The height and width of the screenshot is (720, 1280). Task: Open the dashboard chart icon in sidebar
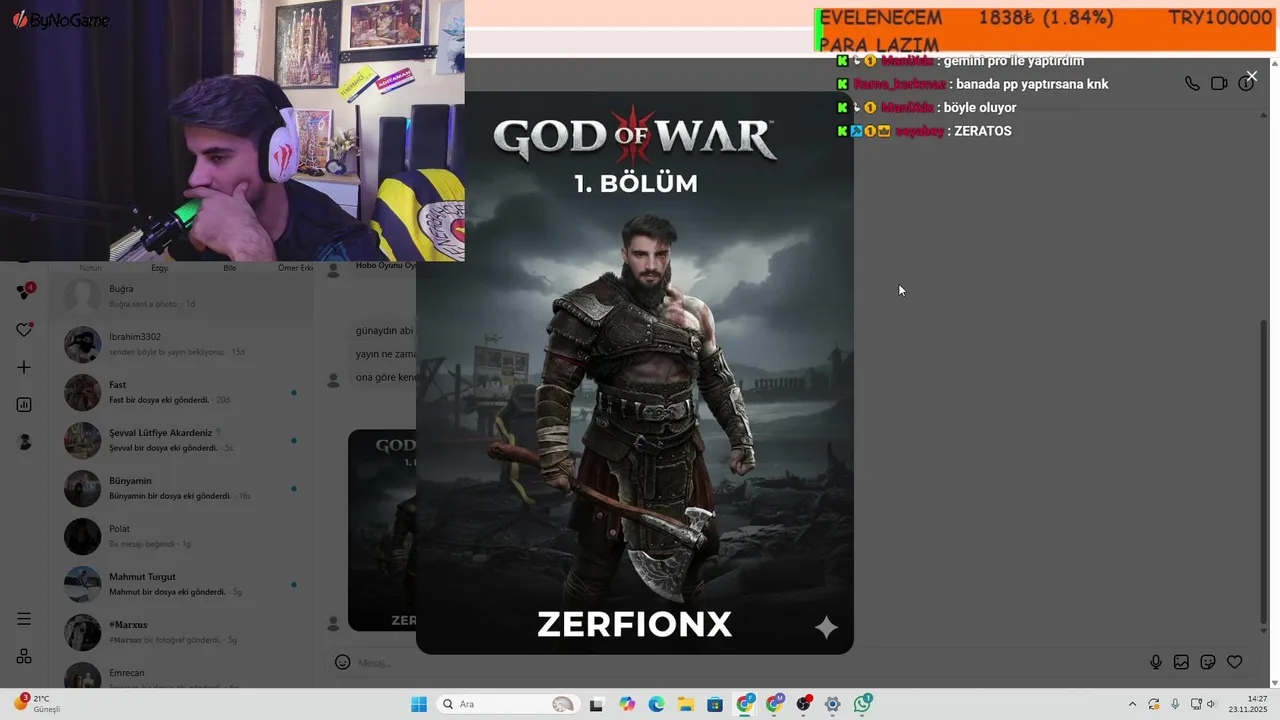[24, 405]
